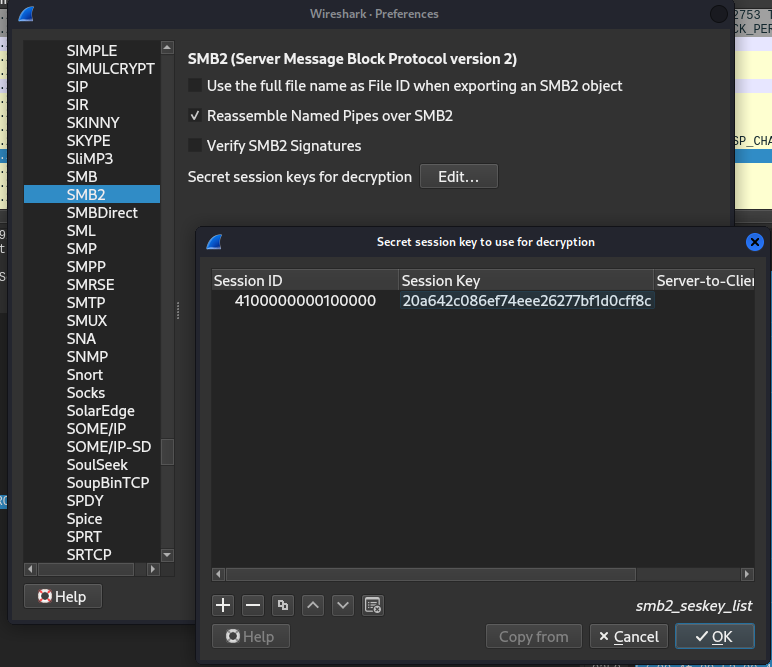Open Help in the session key dialog
772x667 pixels.
point(251,636)
